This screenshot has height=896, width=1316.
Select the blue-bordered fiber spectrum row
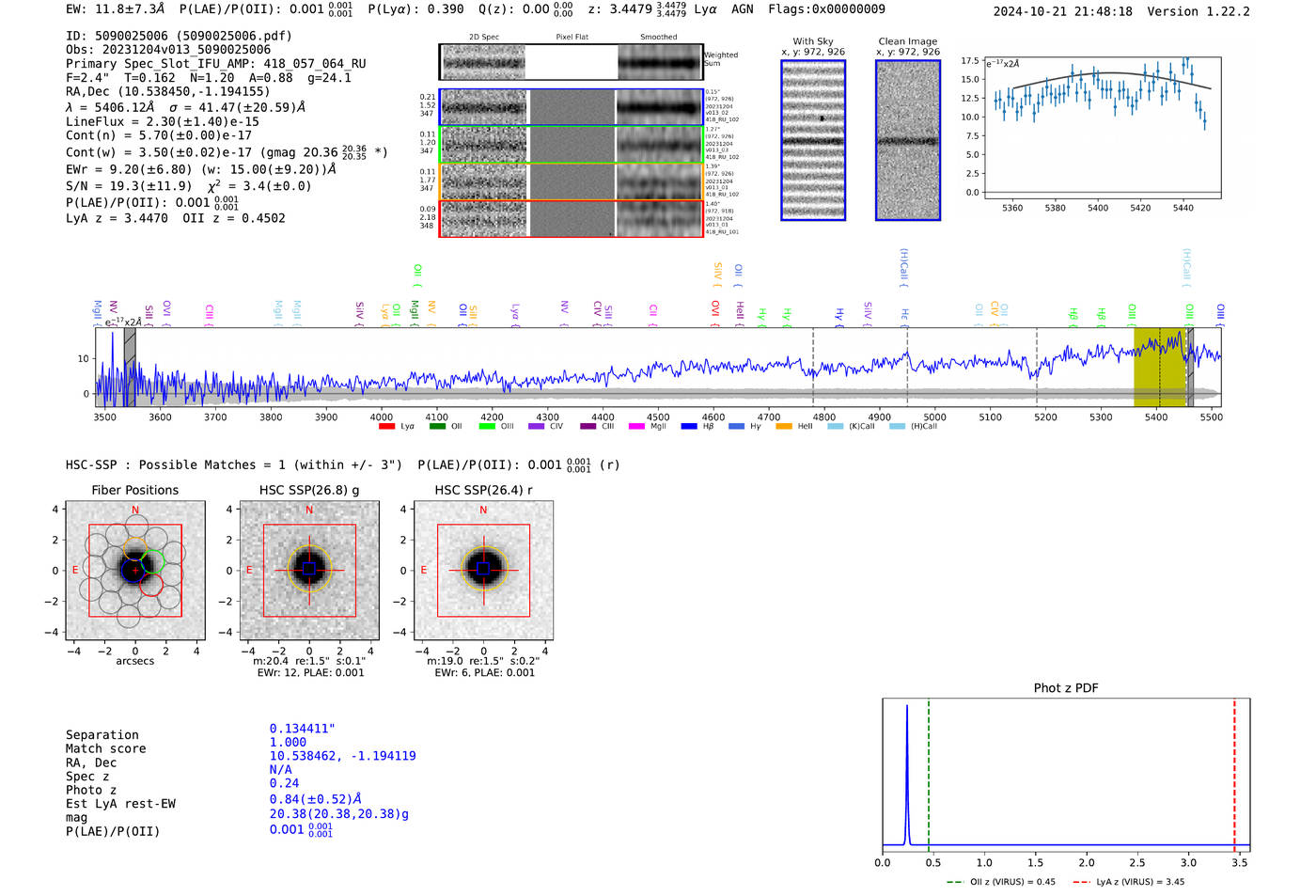571,107
